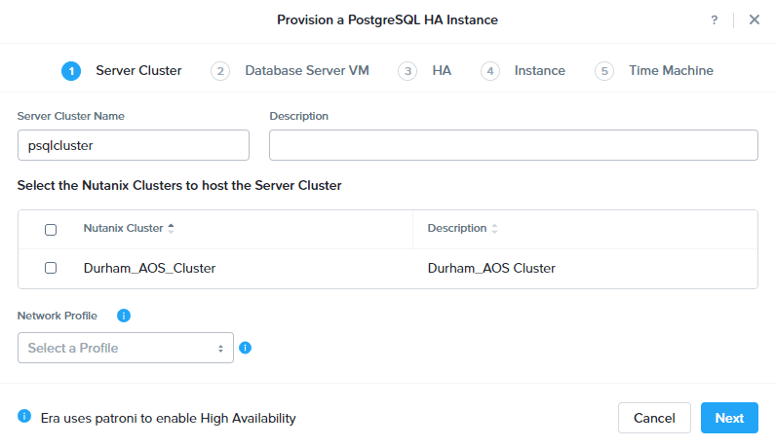This screenshot has height=448, width=776.
Task: Click the Durham_AOS_Cluster name cell
Action: 149,268
